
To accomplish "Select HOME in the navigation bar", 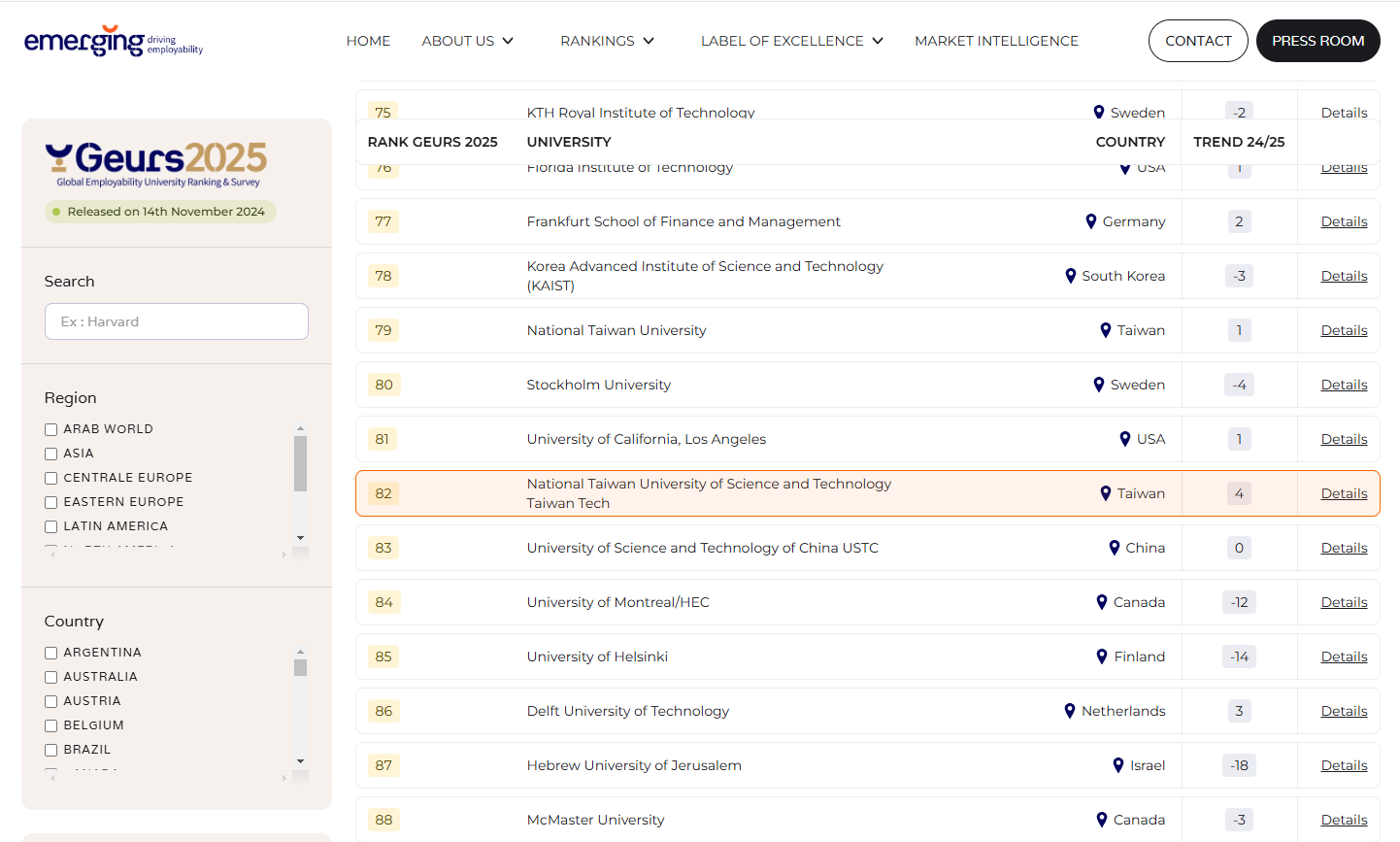I will [x=368, y=41].
